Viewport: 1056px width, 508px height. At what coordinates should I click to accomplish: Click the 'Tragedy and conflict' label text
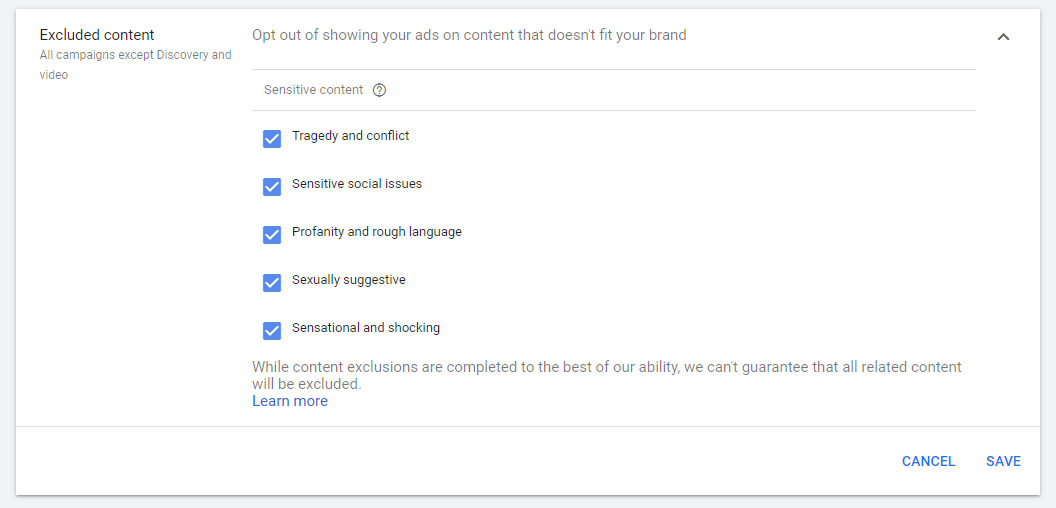[350, 135]
